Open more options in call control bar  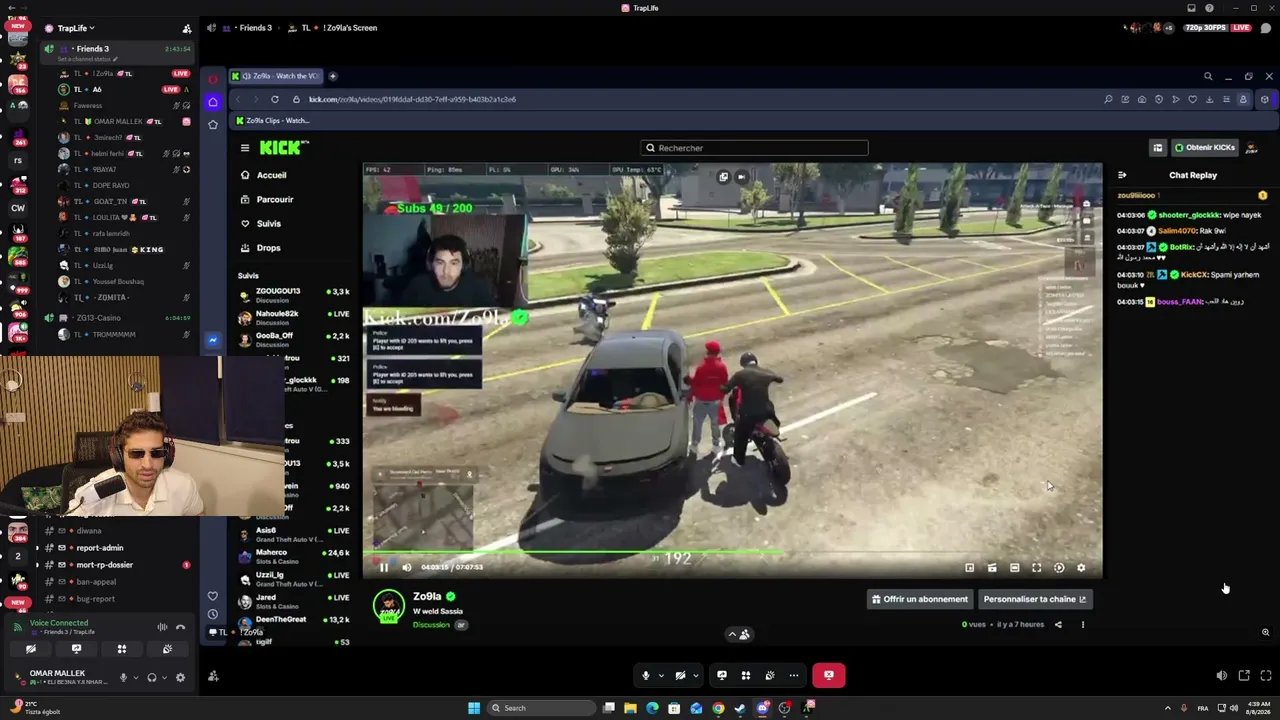[x=794, y=676]
